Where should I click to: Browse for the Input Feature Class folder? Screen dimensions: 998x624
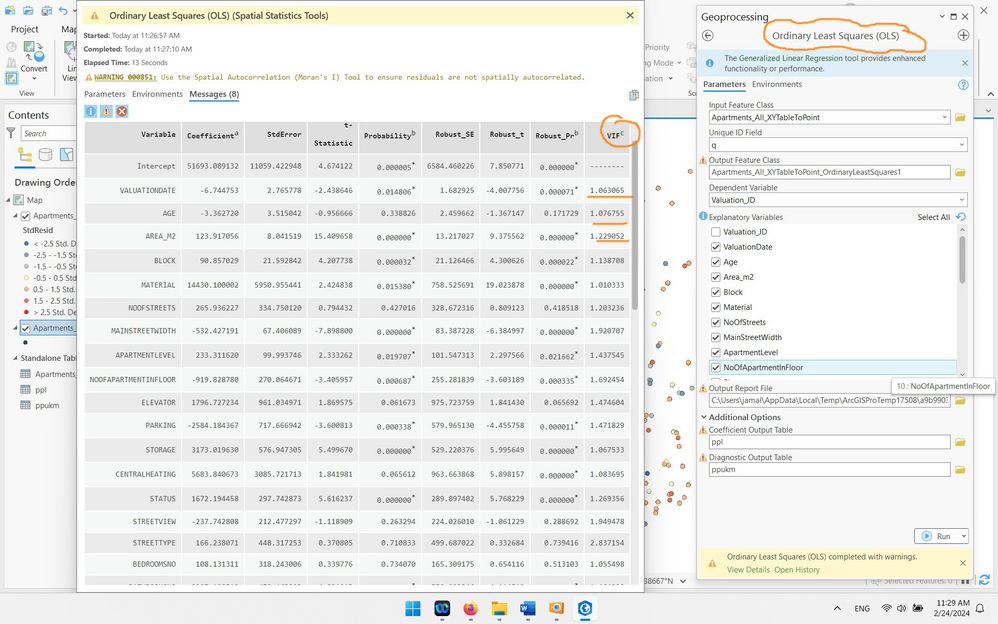pos(960,117)
